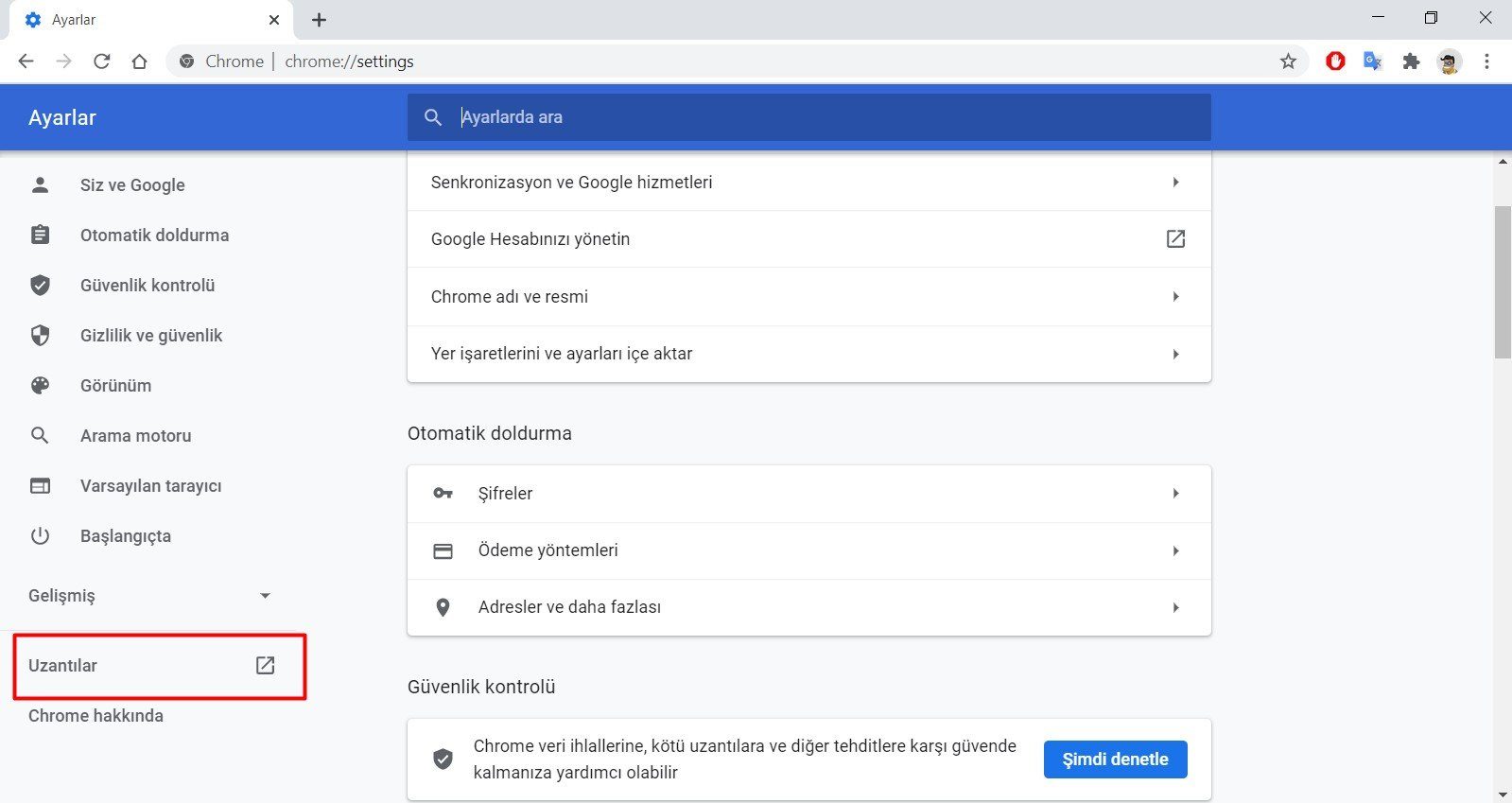
Task: Open Chrome hakkında page
Action: (96, 716)
